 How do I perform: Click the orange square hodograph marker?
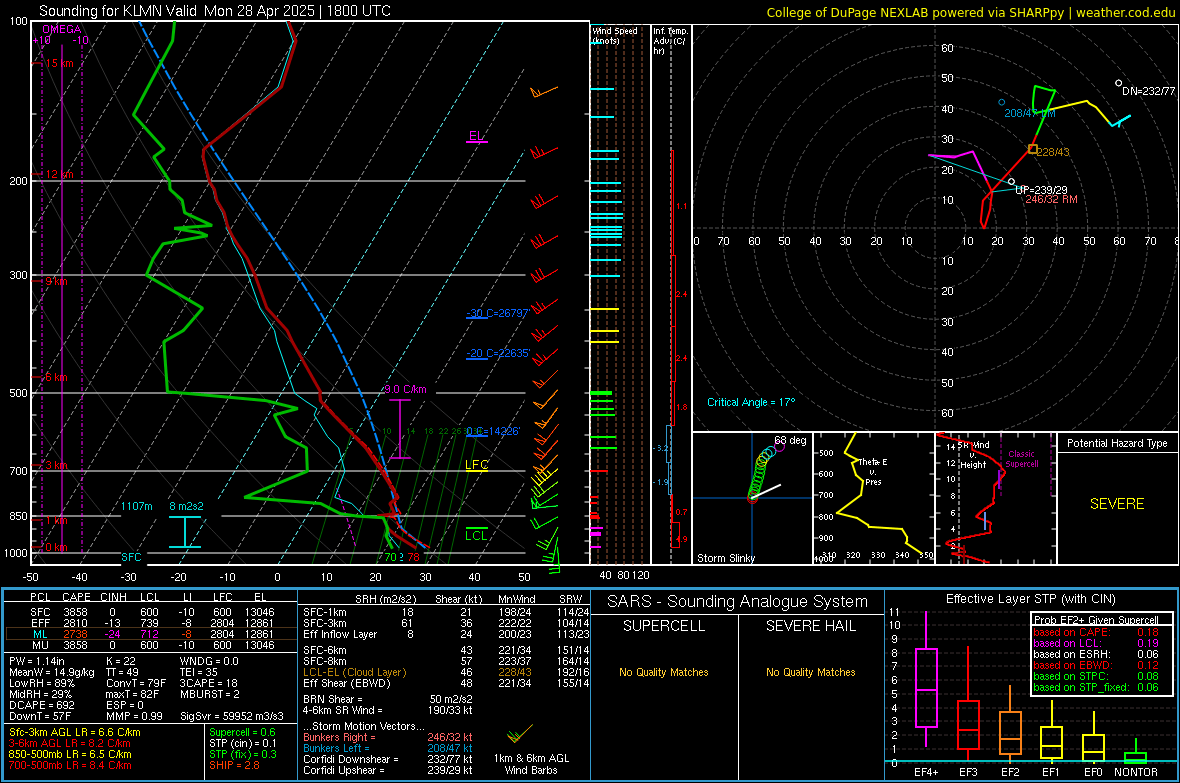(1032, 149)
